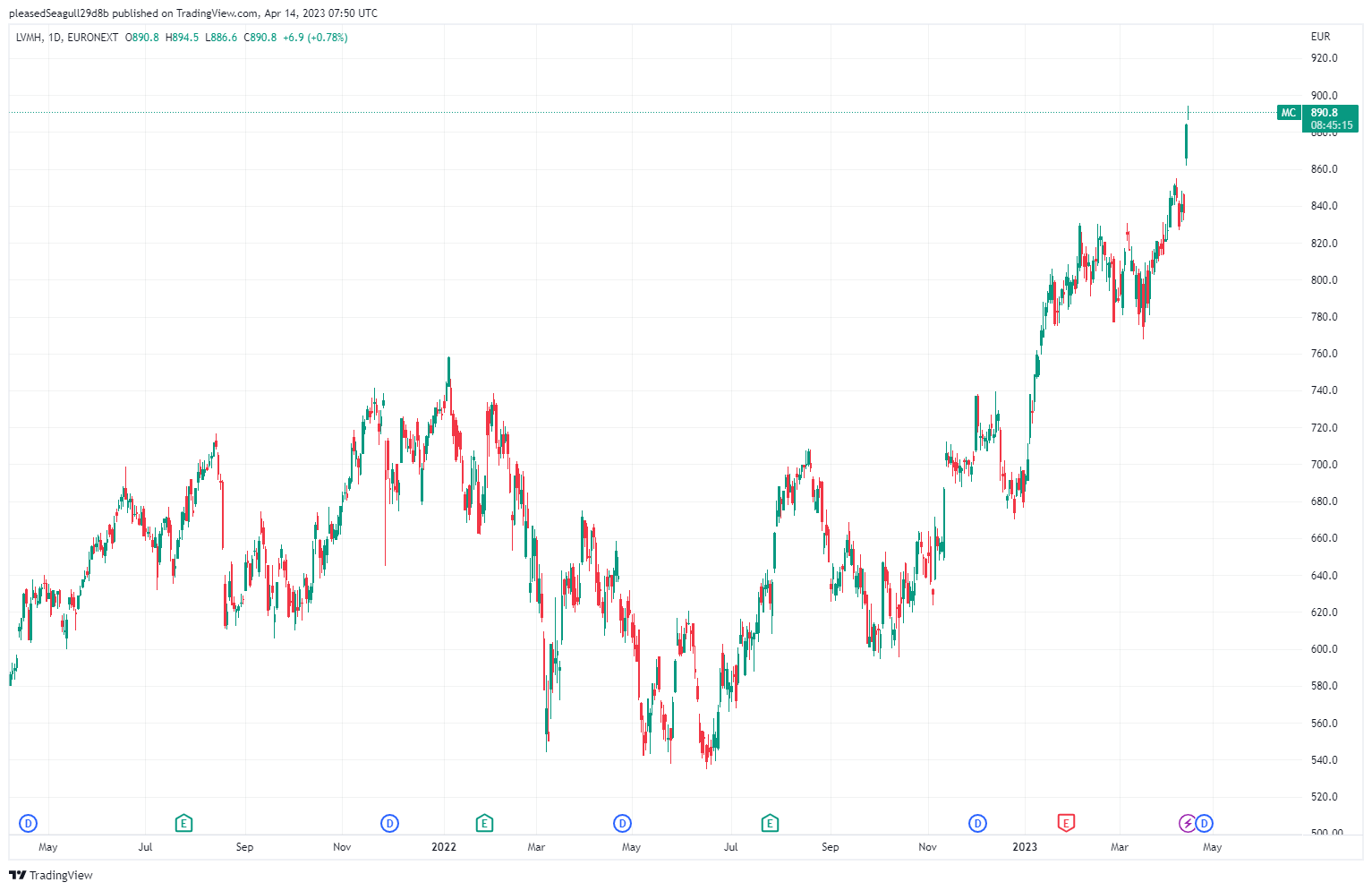Screen dimensions: 1372x891
Task: Click the 890.8 current price label on axis
Action: (1325, 113)
